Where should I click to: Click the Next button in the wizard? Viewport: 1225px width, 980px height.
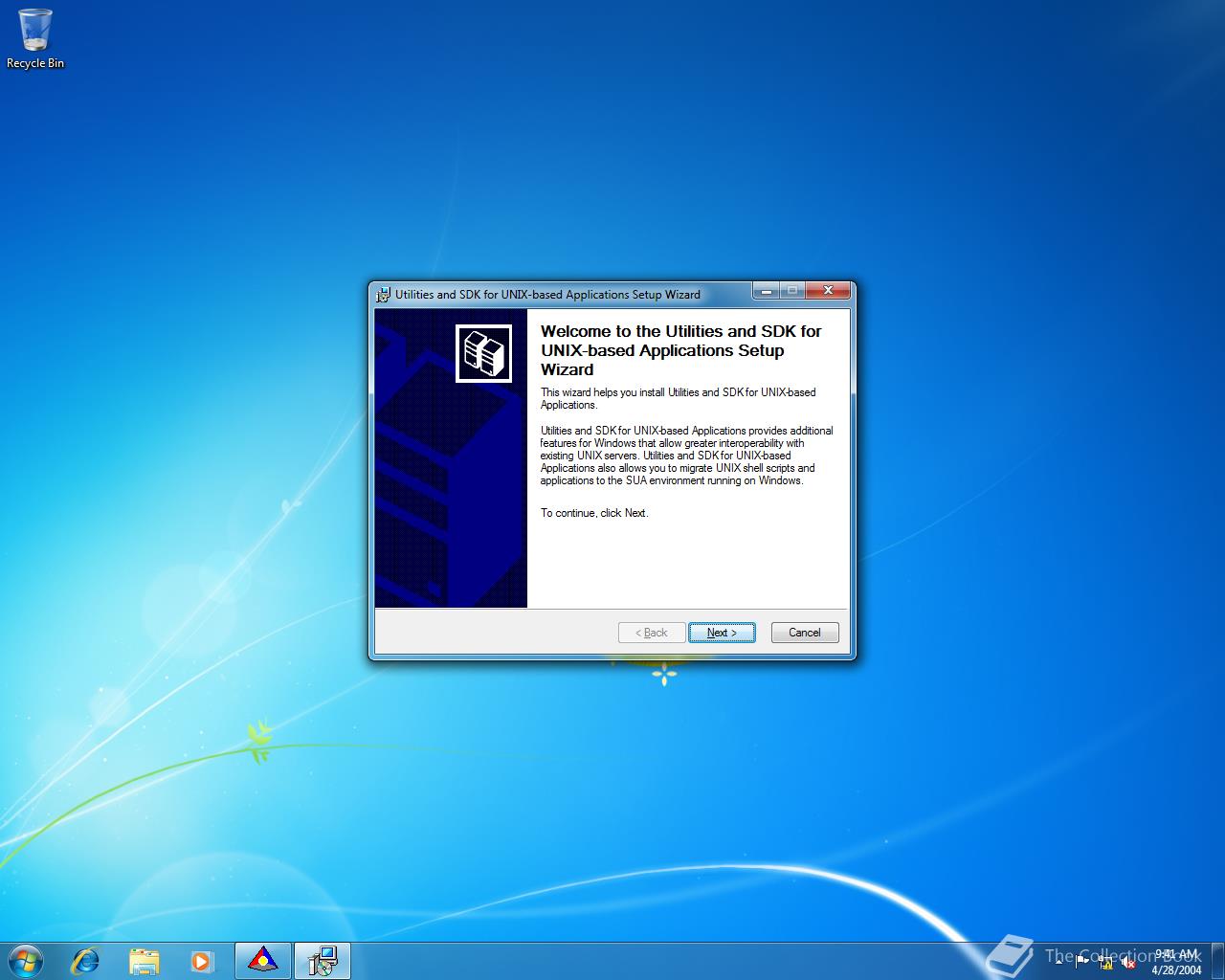tap(722, 633)
